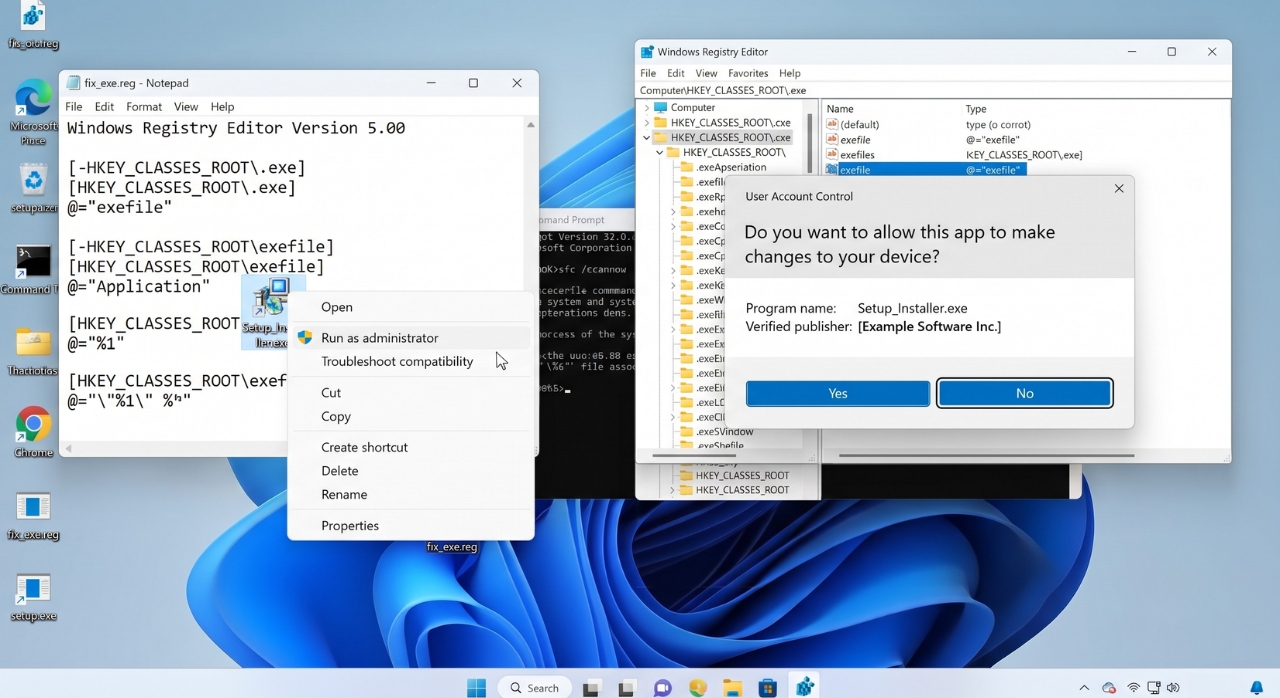Open the Chrome desktop shortcut
Image resolution: width=1280 pixels, height=698 pixels.
tap(34, 425)
